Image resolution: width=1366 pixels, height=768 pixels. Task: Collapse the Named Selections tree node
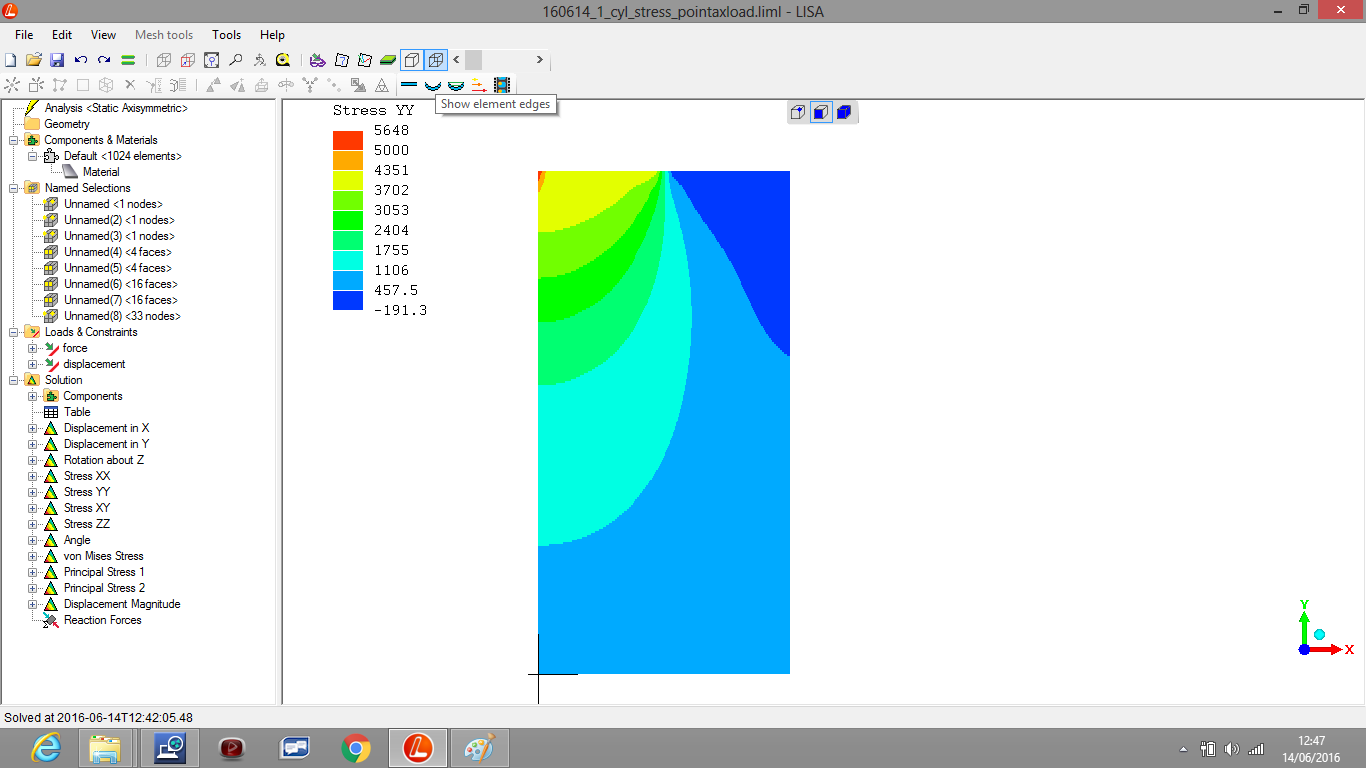tap(13, 188)
